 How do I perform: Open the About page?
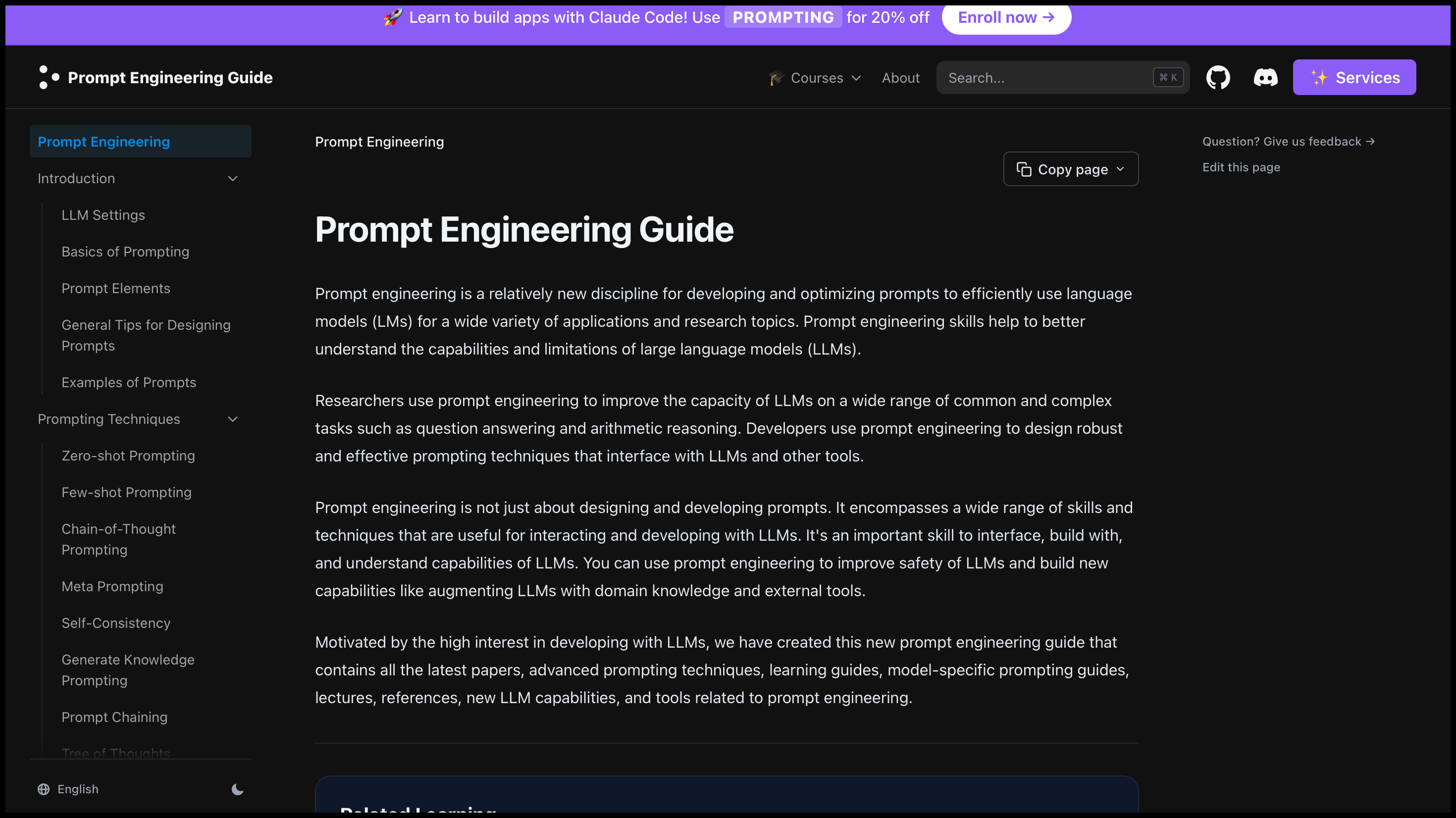click(900, 78)
